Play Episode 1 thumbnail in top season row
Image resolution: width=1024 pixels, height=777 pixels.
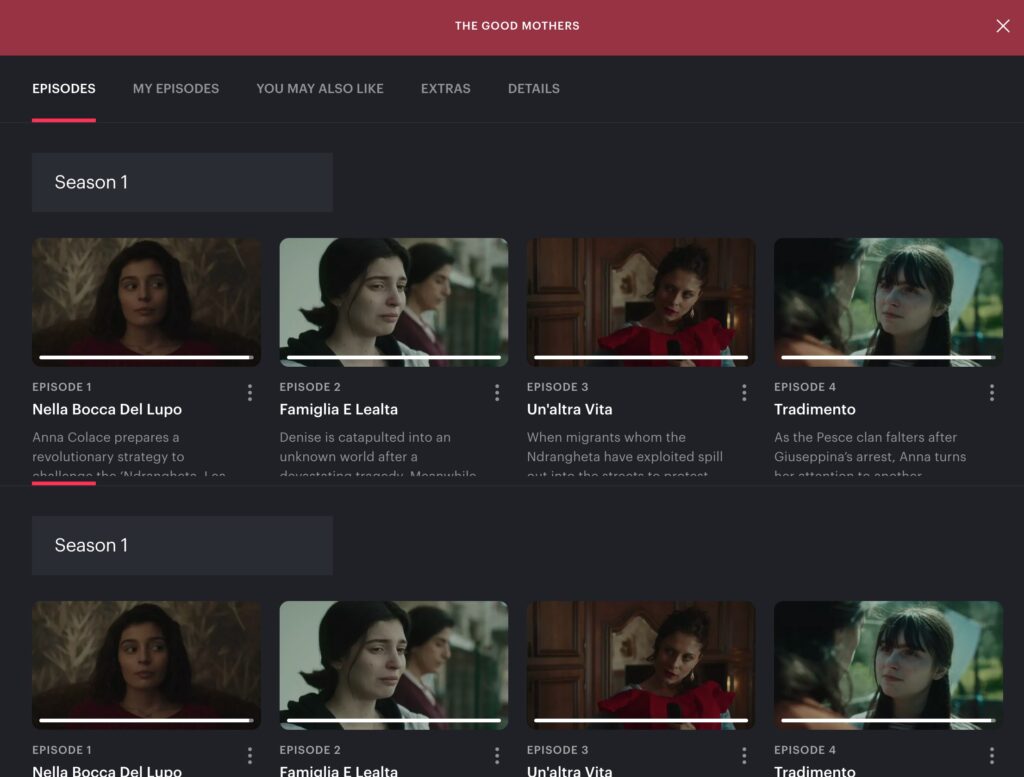[146, 302]
